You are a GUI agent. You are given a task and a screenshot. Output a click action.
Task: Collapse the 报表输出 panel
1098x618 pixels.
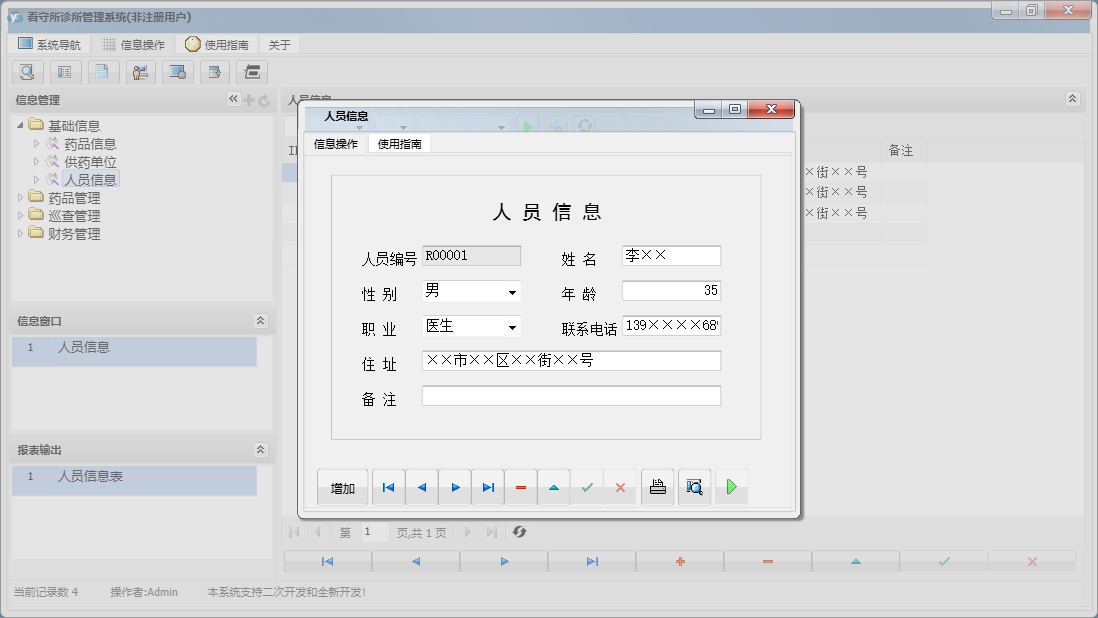click(x=261, y=448)
